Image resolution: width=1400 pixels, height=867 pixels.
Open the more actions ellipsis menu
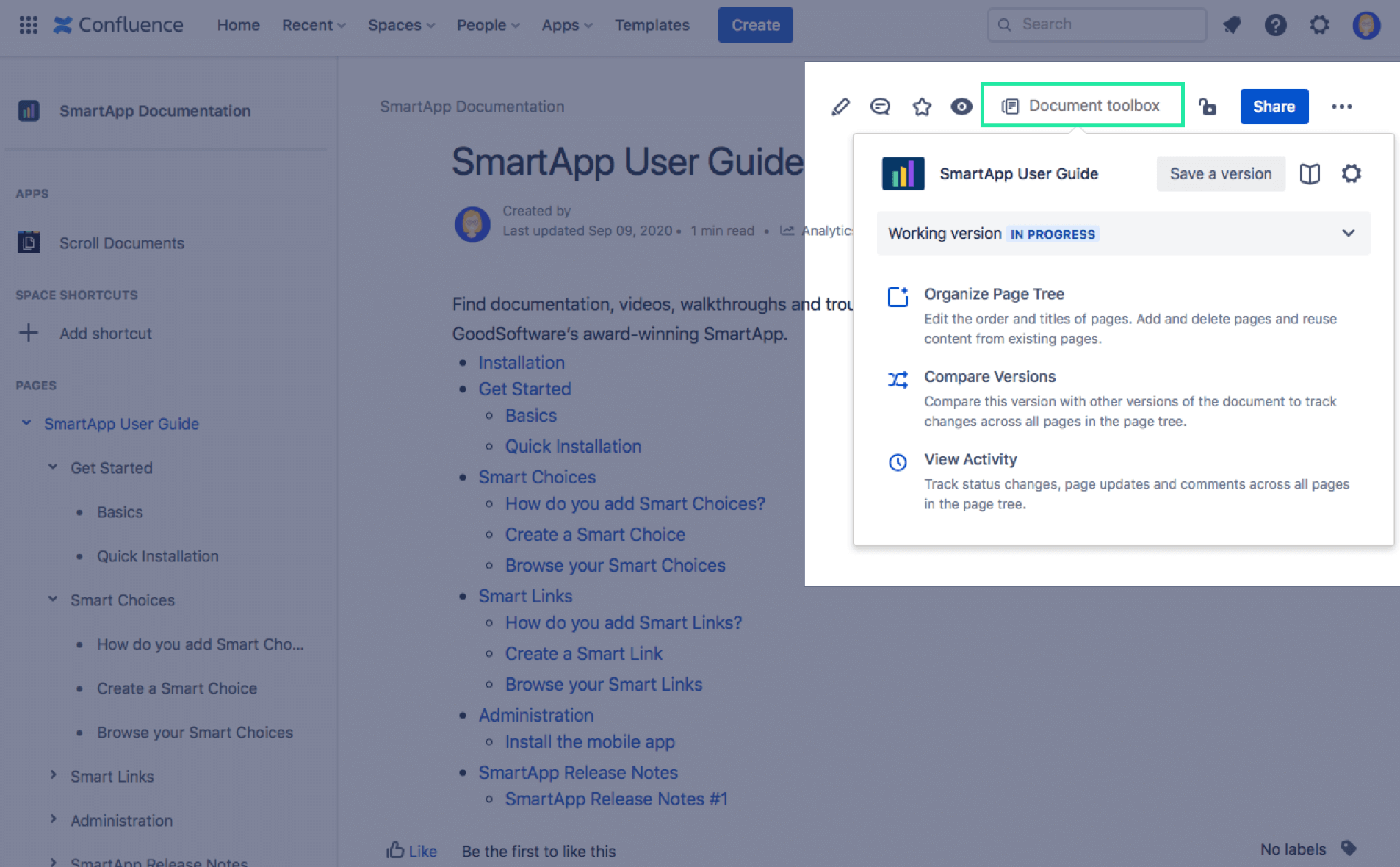tap(1341, 107)
